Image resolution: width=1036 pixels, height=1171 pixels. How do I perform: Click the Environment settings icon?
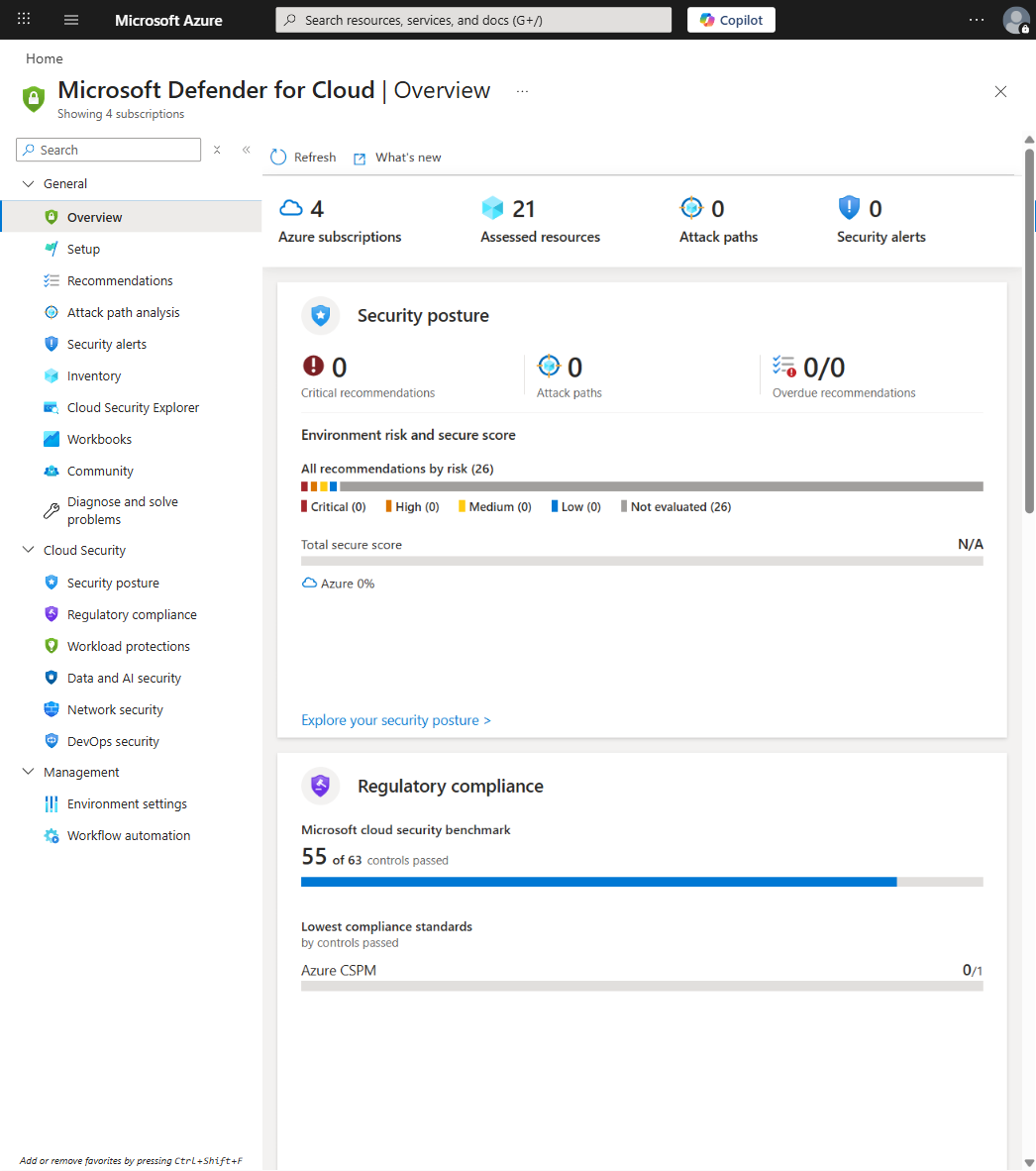point(51,803)
